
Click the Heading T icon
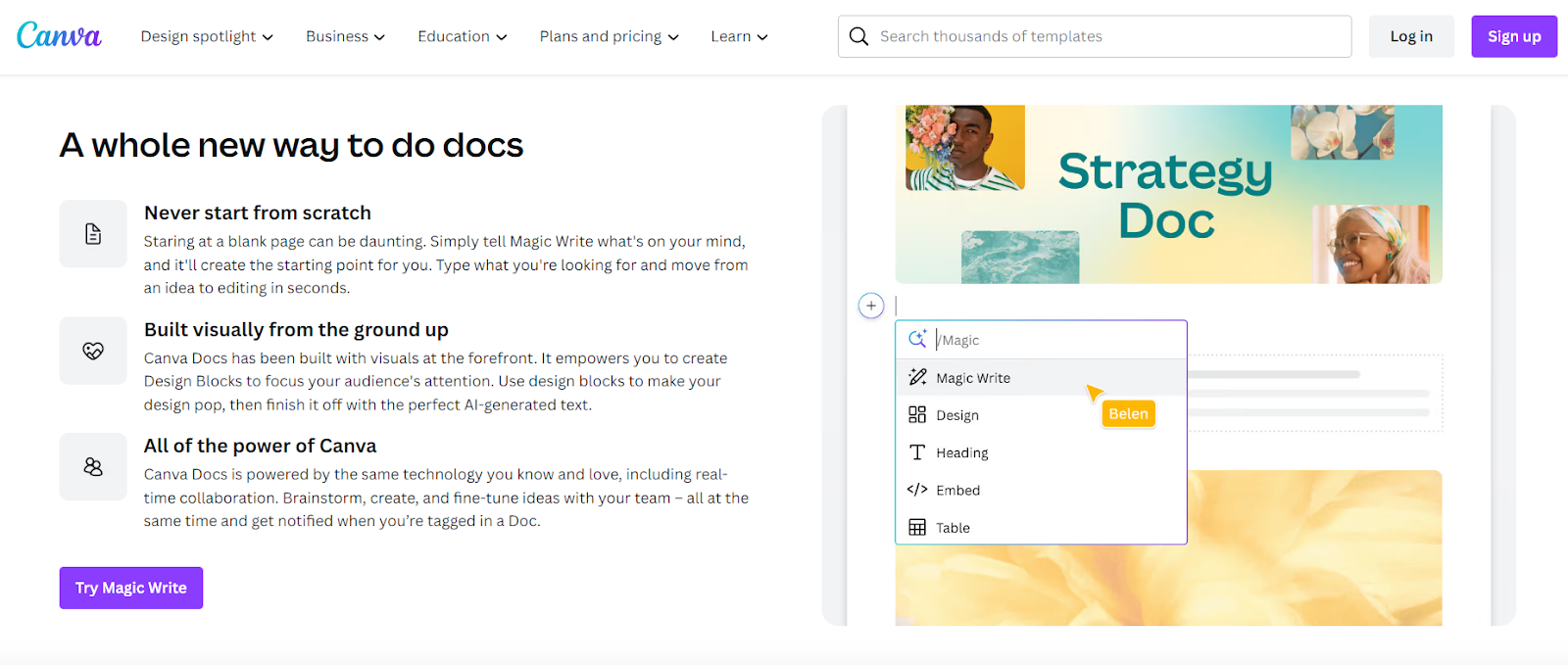coord(917,452)
